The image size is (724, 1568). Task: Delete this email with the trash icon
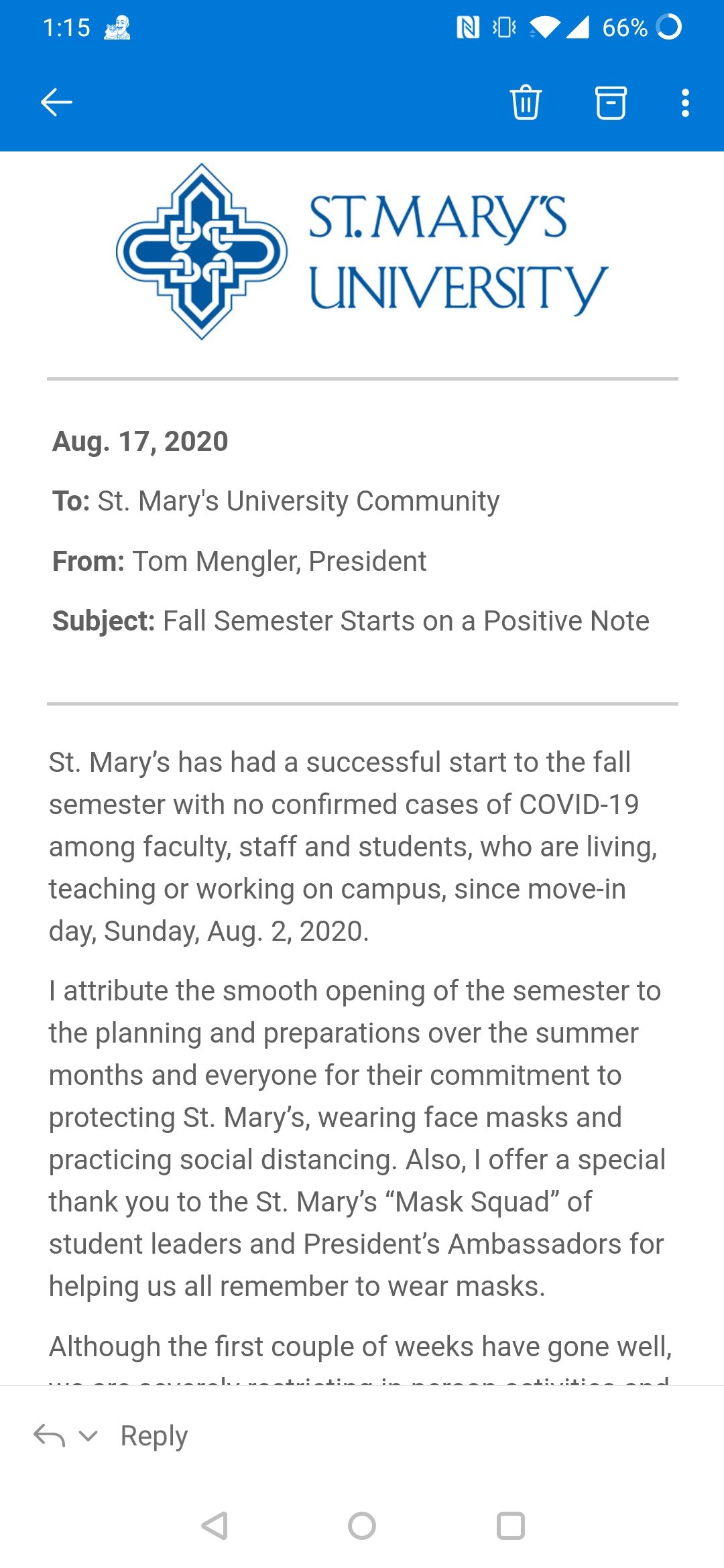tap(526, 103)
